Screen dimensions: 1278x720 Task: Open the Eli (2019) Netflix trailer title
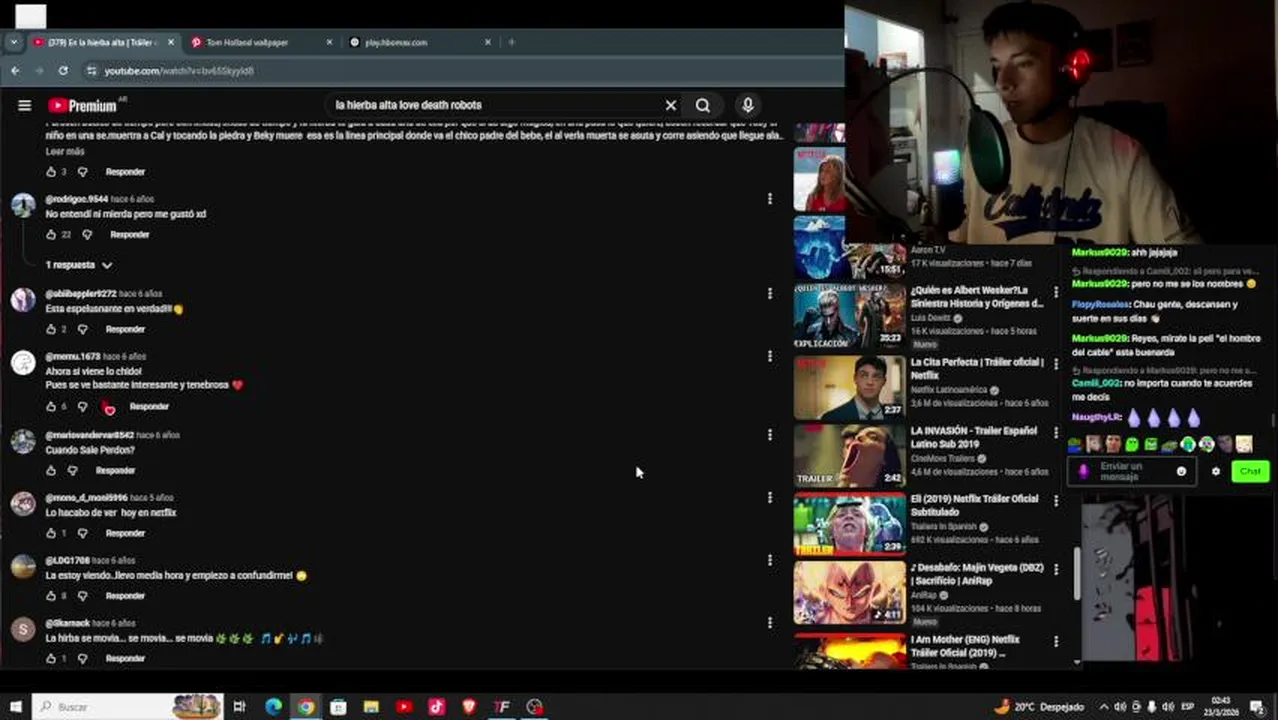(x=977, y=505)
